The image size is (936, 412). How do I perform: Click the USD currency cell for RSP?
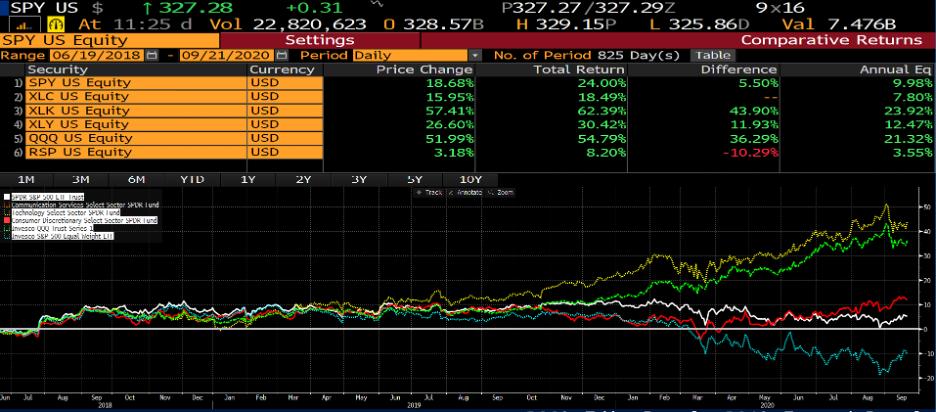coord(286,152)
